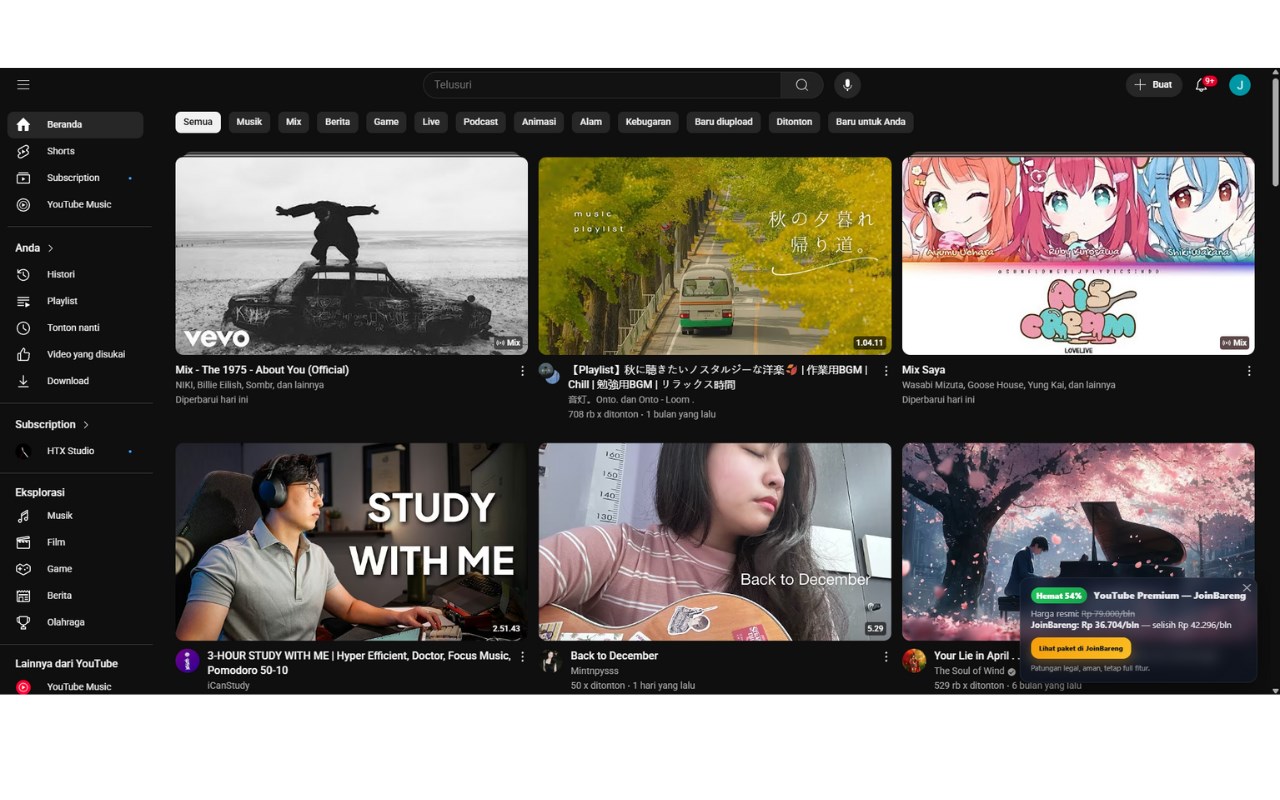Select the Ditonton filter chip
Image resolution: width=1280 pixels, height=800 pixels.
pyautogui.click(x=794, y=122)
